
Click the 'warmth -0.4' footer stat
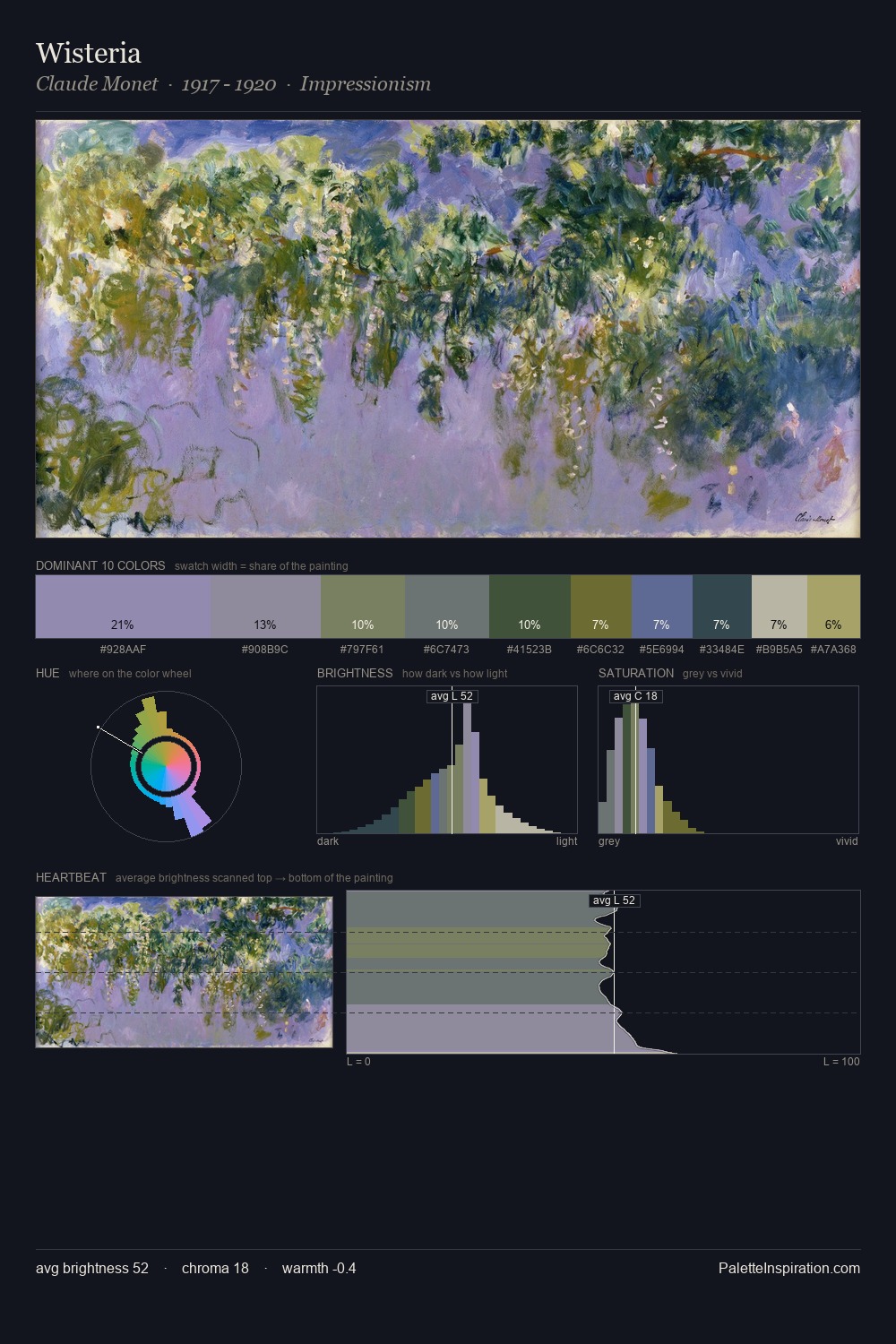point(319,1268)
